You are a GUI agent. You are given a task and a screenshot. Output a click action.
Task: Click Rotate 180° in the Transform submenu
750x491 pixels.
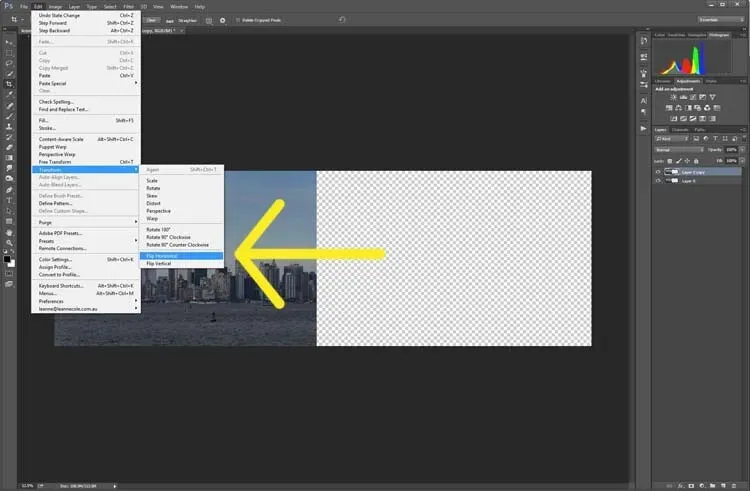coord(160,229)
